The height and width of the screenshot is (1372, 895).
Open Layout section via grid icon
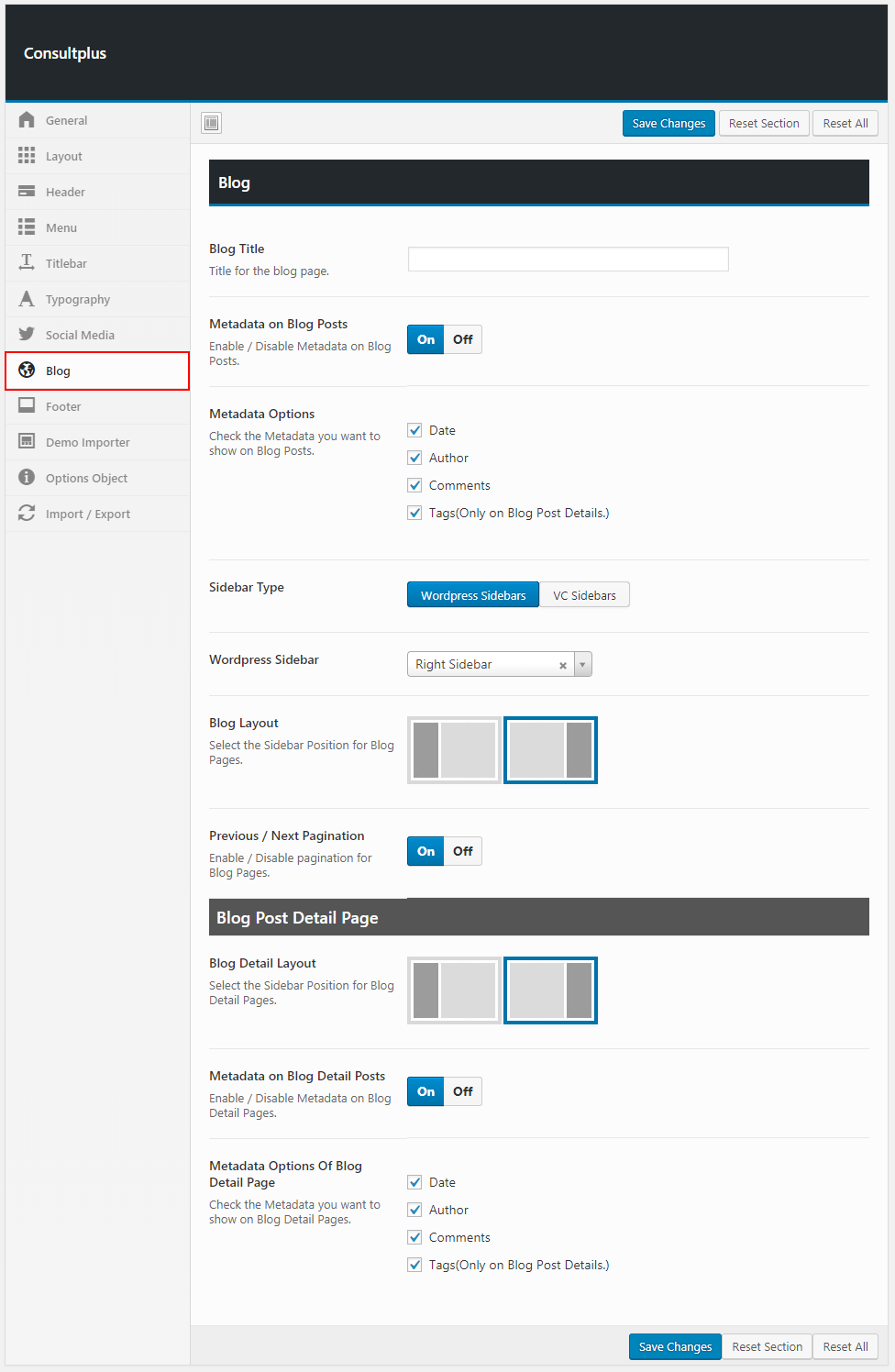(27, 156)
